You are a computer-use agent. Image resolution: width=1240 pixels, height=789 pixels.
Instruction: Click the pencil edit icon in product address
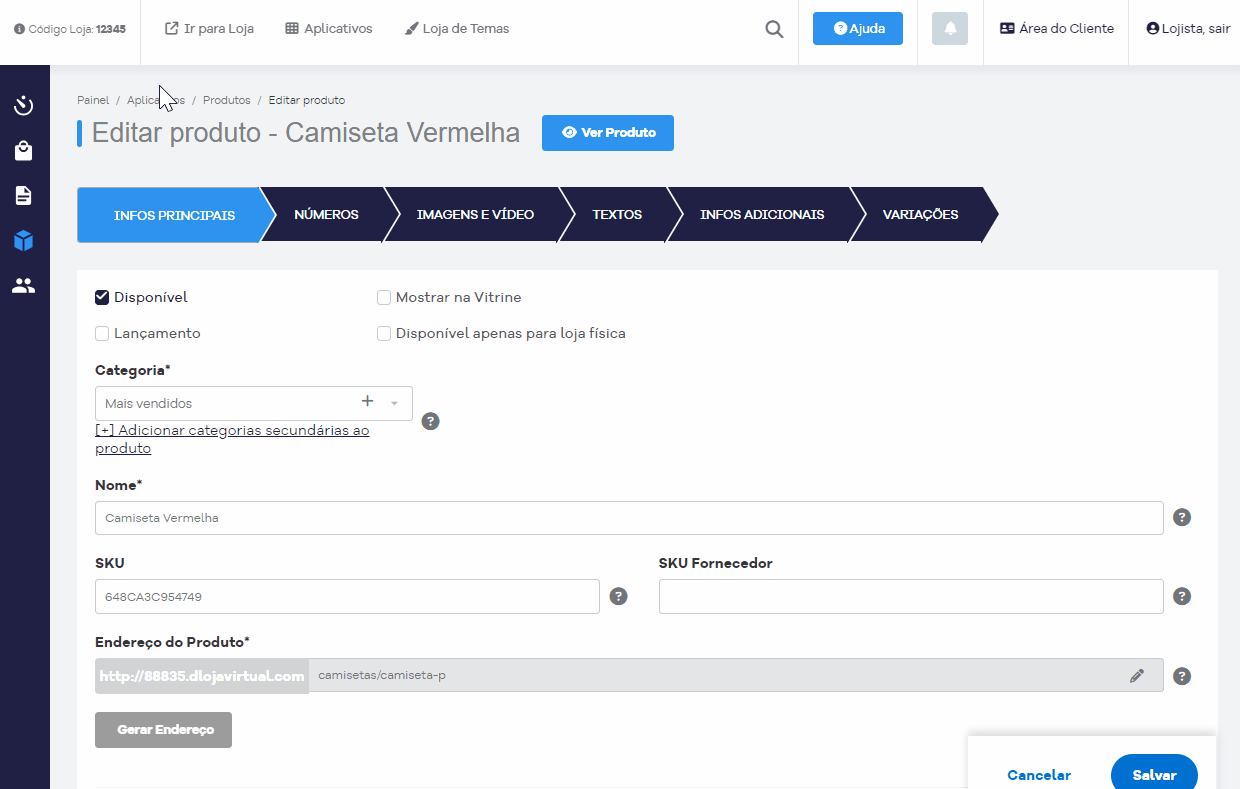coord(1137,676)
